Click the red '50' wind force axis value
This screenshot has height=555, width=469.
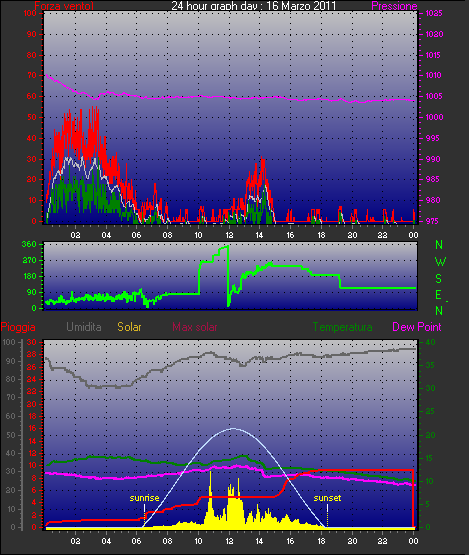tap(32, 117)
